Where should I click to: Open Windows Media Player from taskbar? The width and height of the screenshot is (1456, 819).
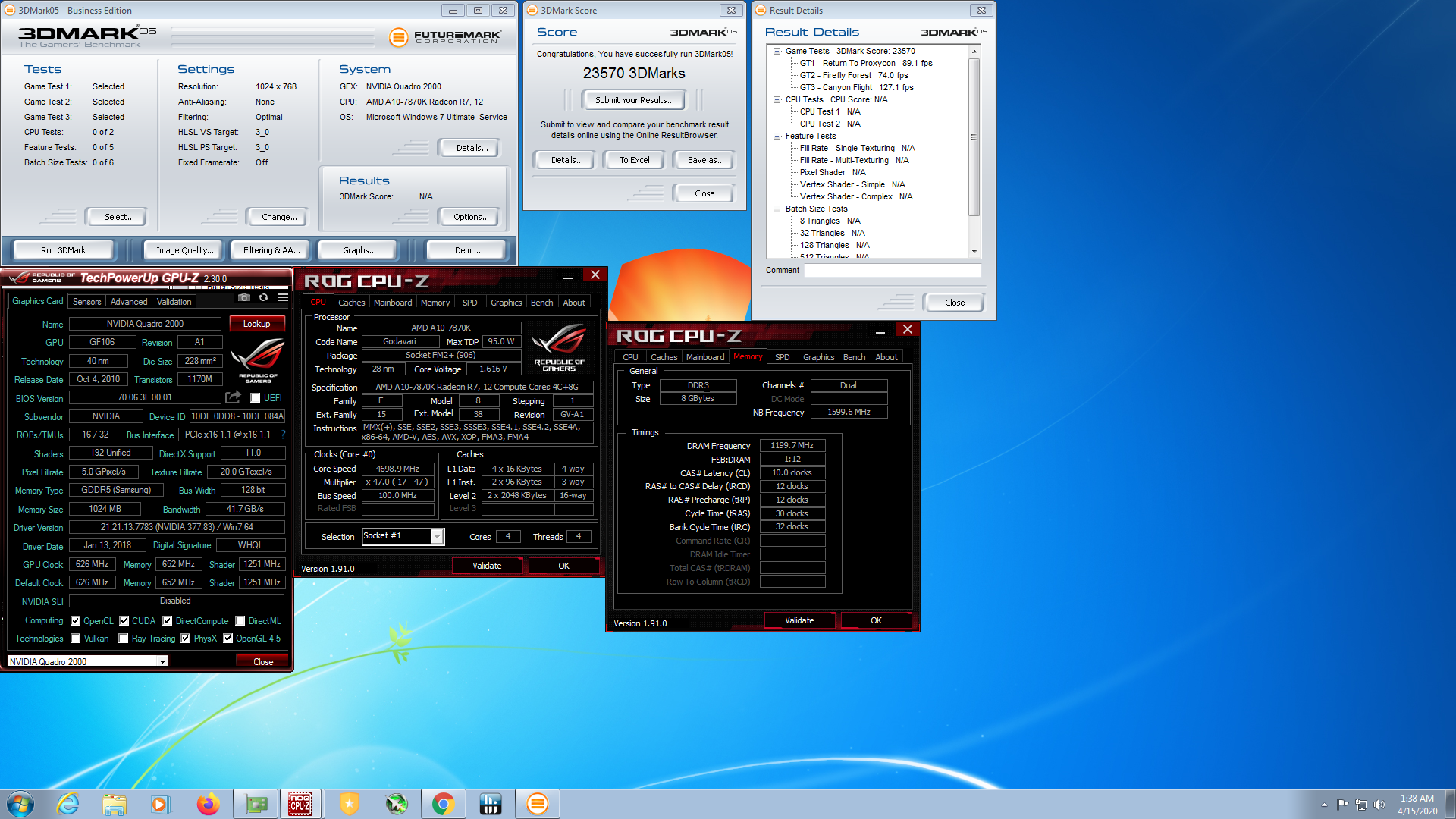coord(161,804)
